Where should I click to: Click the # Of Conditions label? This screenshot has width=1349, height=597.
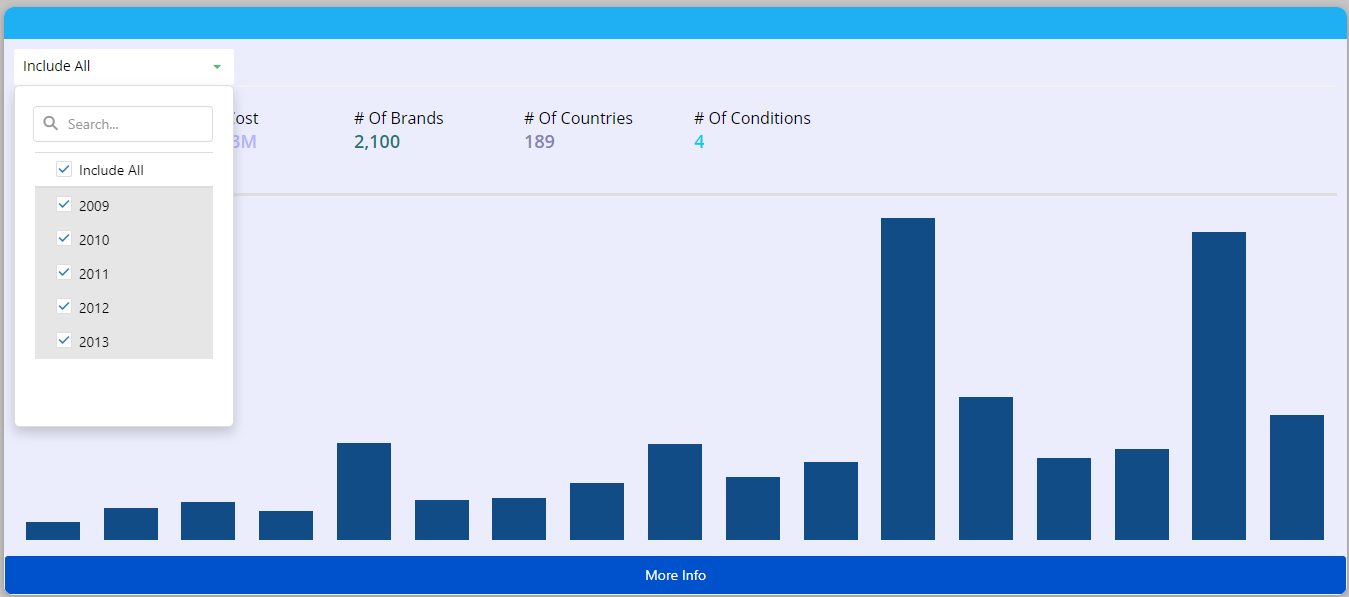(752, 118)
